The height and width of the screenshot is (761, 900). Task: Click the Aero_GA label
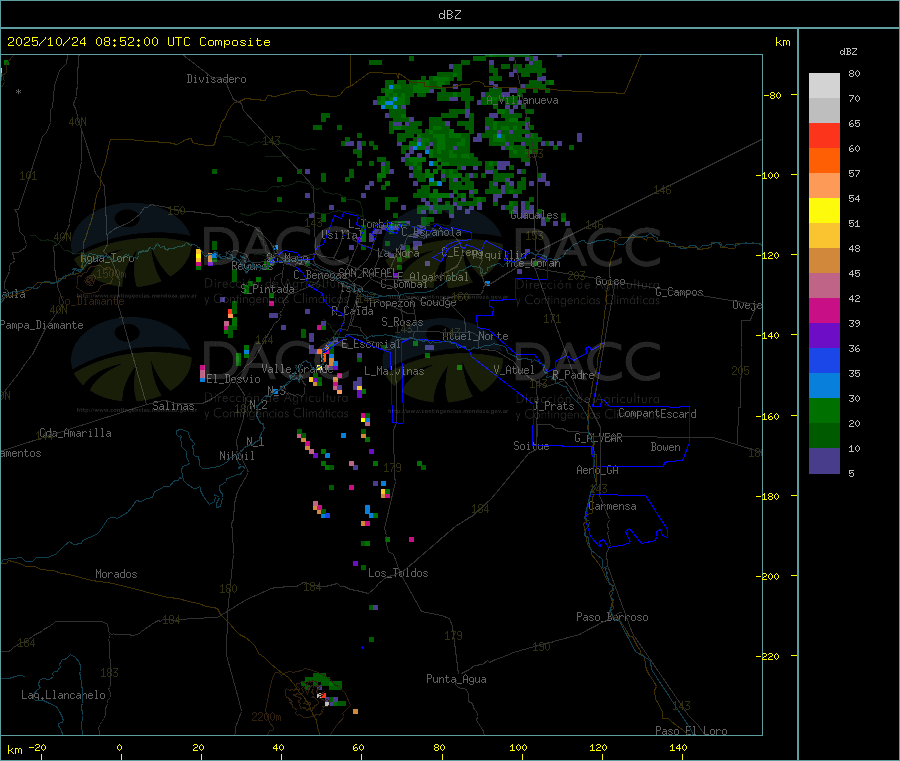pos(598,470)
